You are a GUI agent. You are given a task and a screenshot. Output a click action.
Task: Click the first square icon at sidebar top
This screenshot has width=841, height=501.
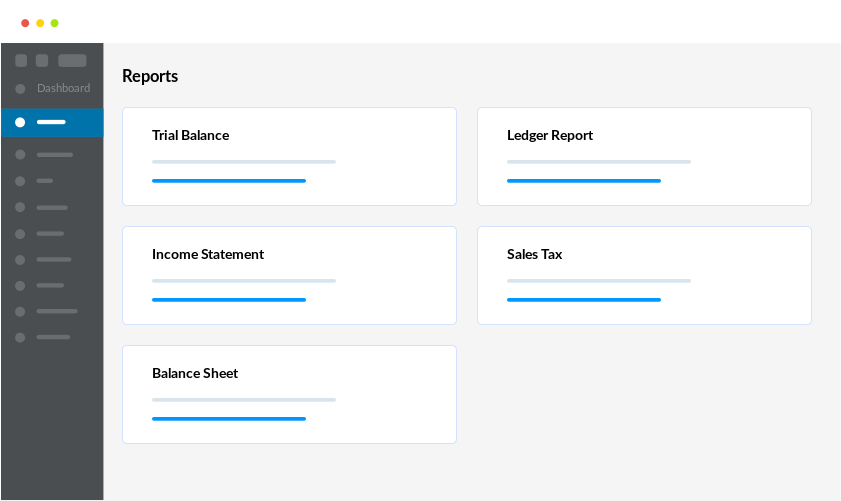21,61
